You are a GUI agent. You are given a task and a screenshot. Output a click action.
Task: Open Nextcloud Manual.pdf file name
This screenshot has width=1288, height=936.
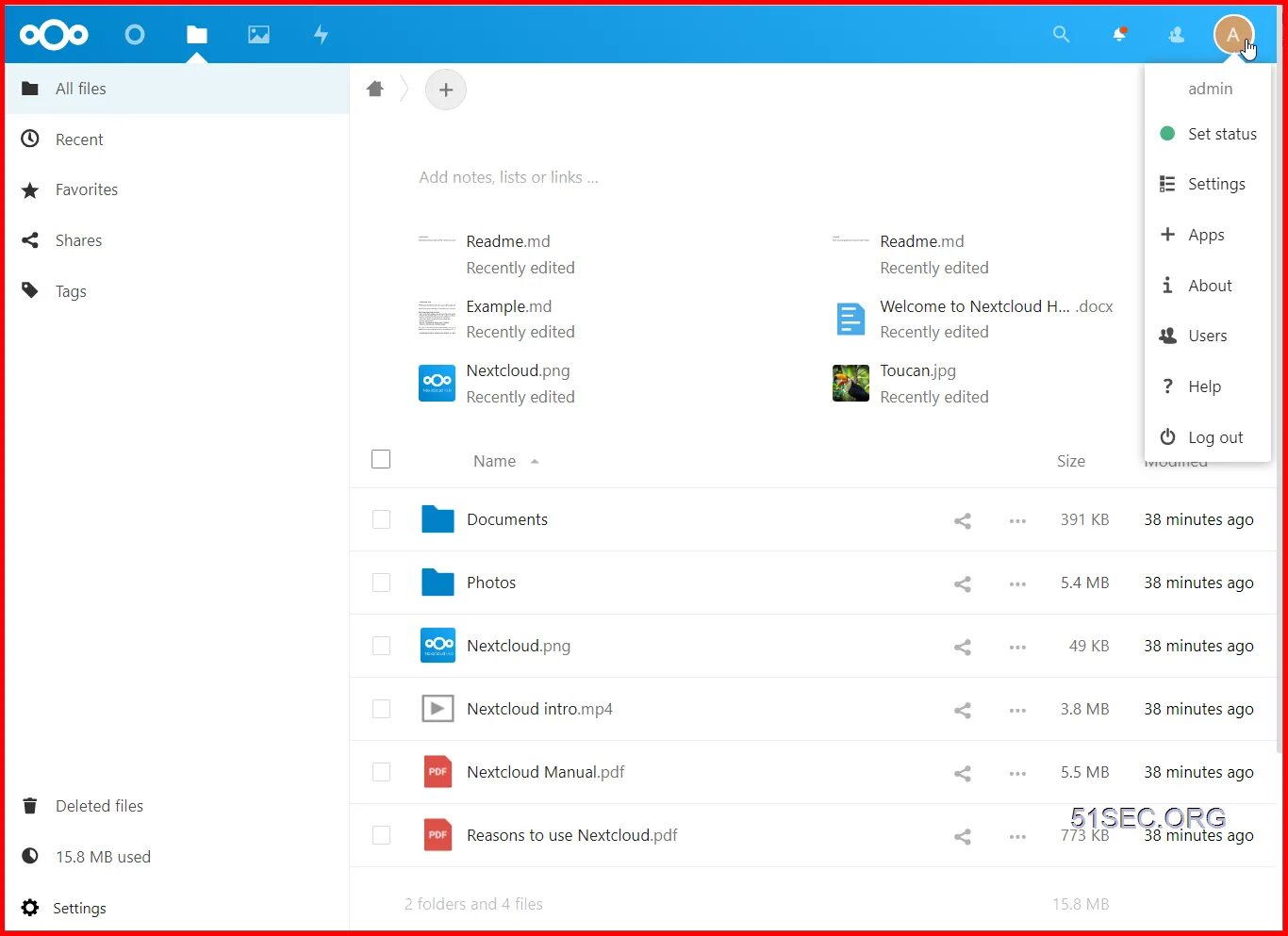[x=546, y=772]
